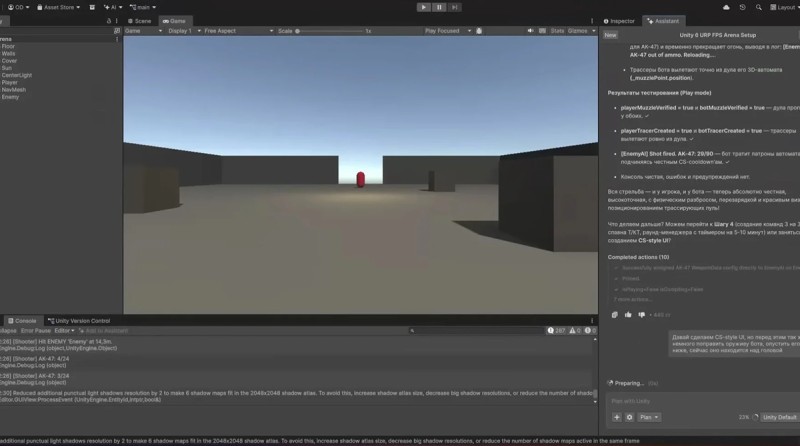Click the thumbs up feedback icon
Screen dimensions: 800x446
(628, 315)
